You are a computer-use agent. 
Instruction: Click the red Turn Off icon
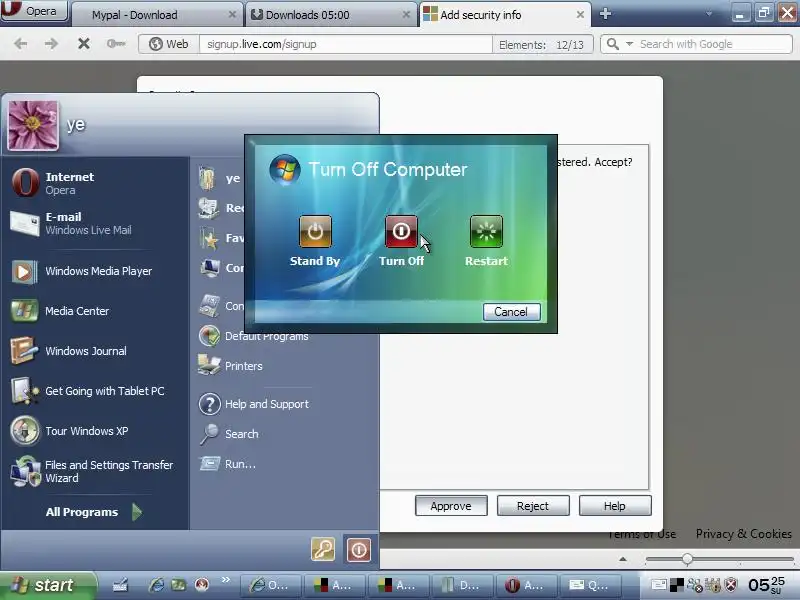401,232
